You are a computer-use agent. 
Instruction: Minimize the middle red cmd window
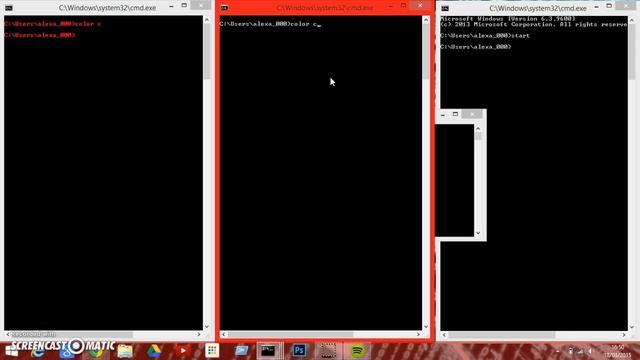391,6
